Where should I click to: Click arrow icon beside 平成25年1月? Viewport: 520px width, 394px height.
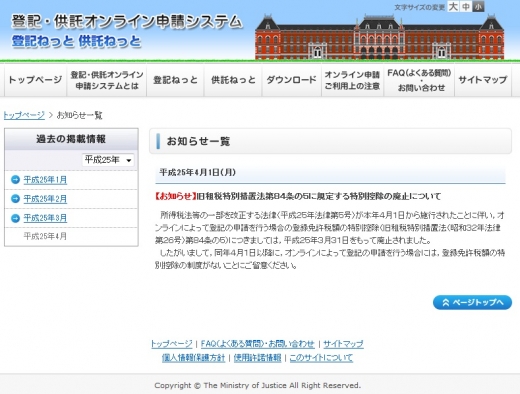tap(15, 180)
